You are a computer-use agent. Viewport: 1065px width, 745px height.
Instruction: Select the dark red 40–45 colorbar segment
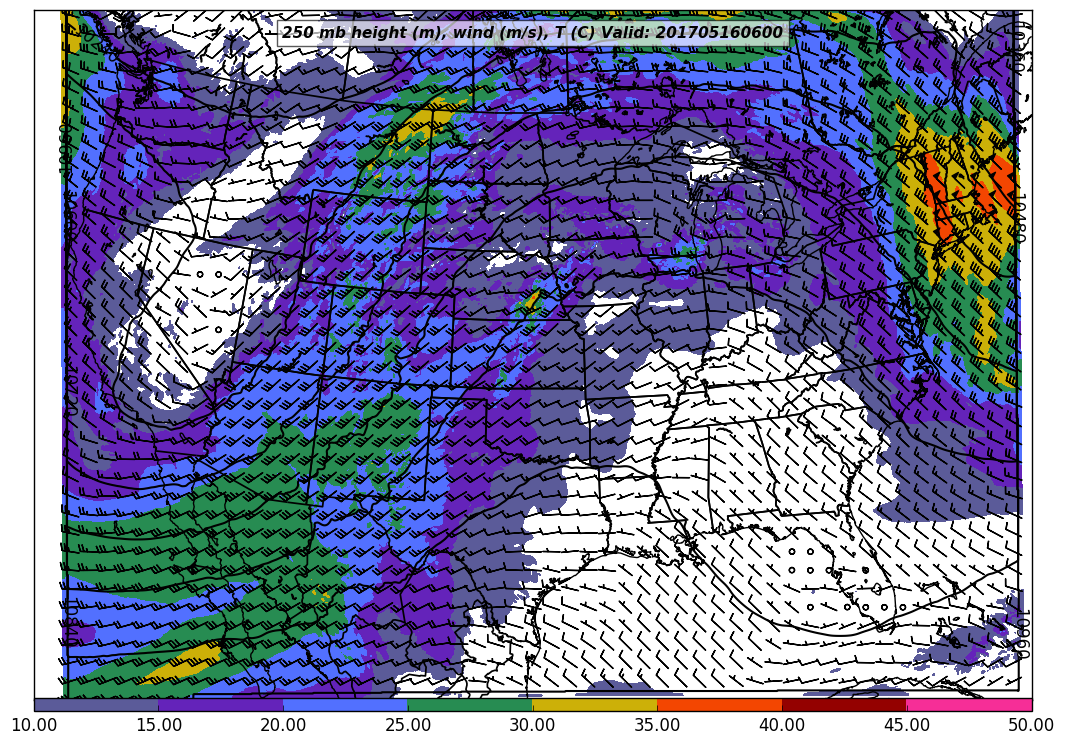pyautogui.click(x=844, y=705)
